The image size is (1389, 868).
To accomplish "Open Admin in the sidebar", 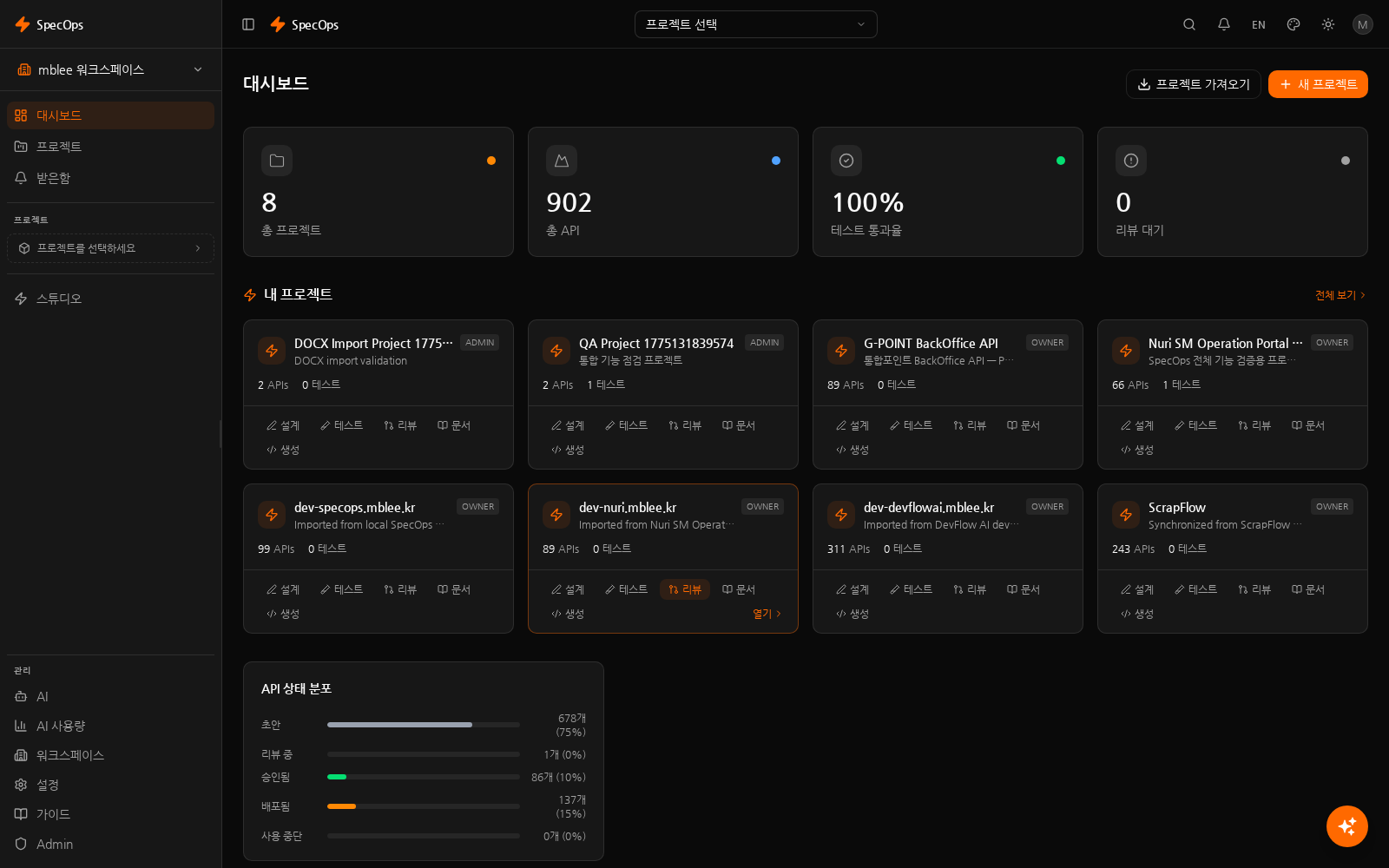I will (110, 844).
